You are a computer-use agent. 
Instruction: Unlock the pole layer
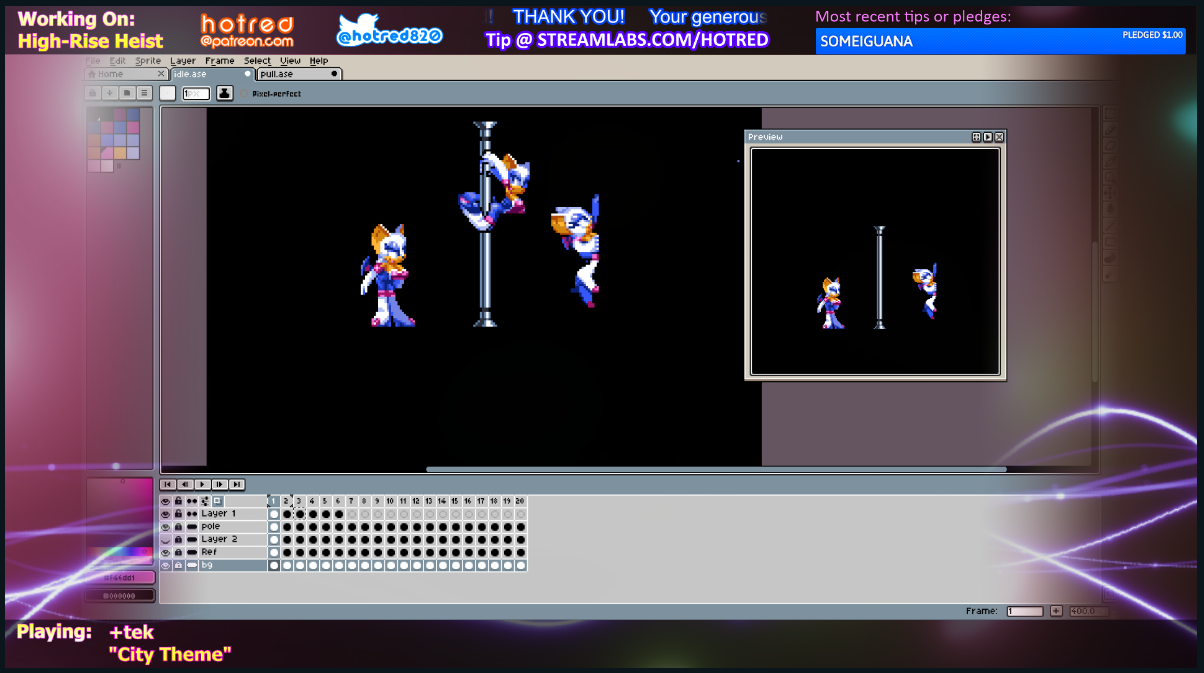(178, 527)
